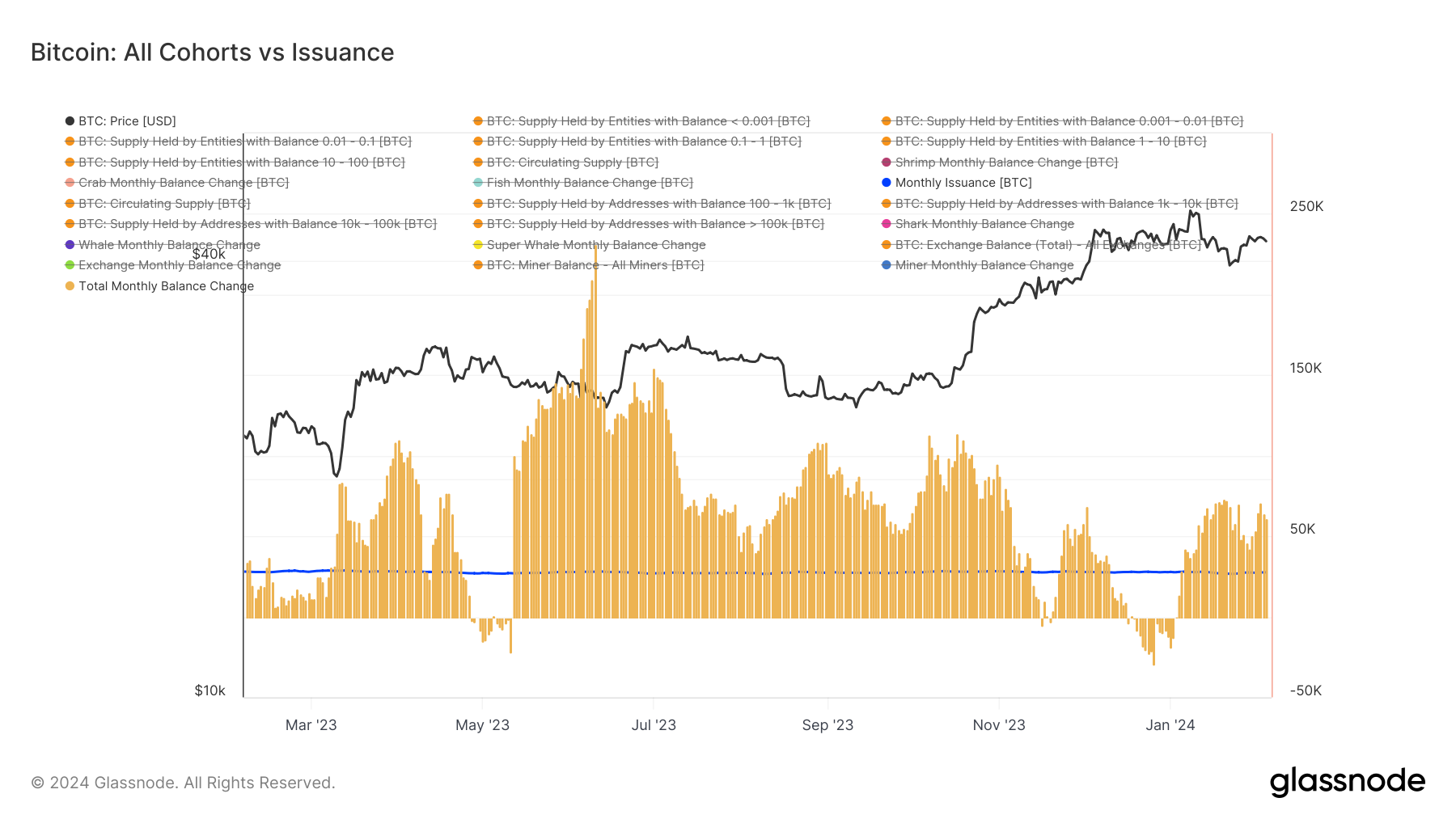This screenshot has height=819, width=1456.
Task: Click the Miner Monthly Balance Change blue dot
Action: (x=887, y=265)
